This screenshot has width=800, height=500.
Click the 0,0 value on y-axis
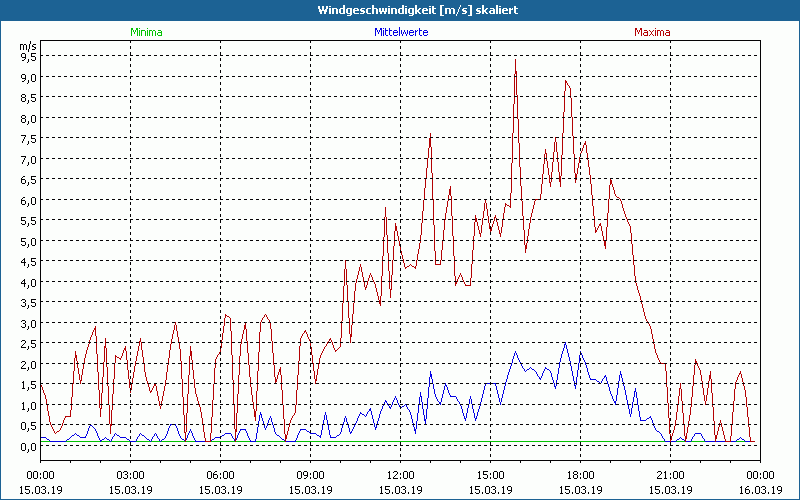click(28, 446)
